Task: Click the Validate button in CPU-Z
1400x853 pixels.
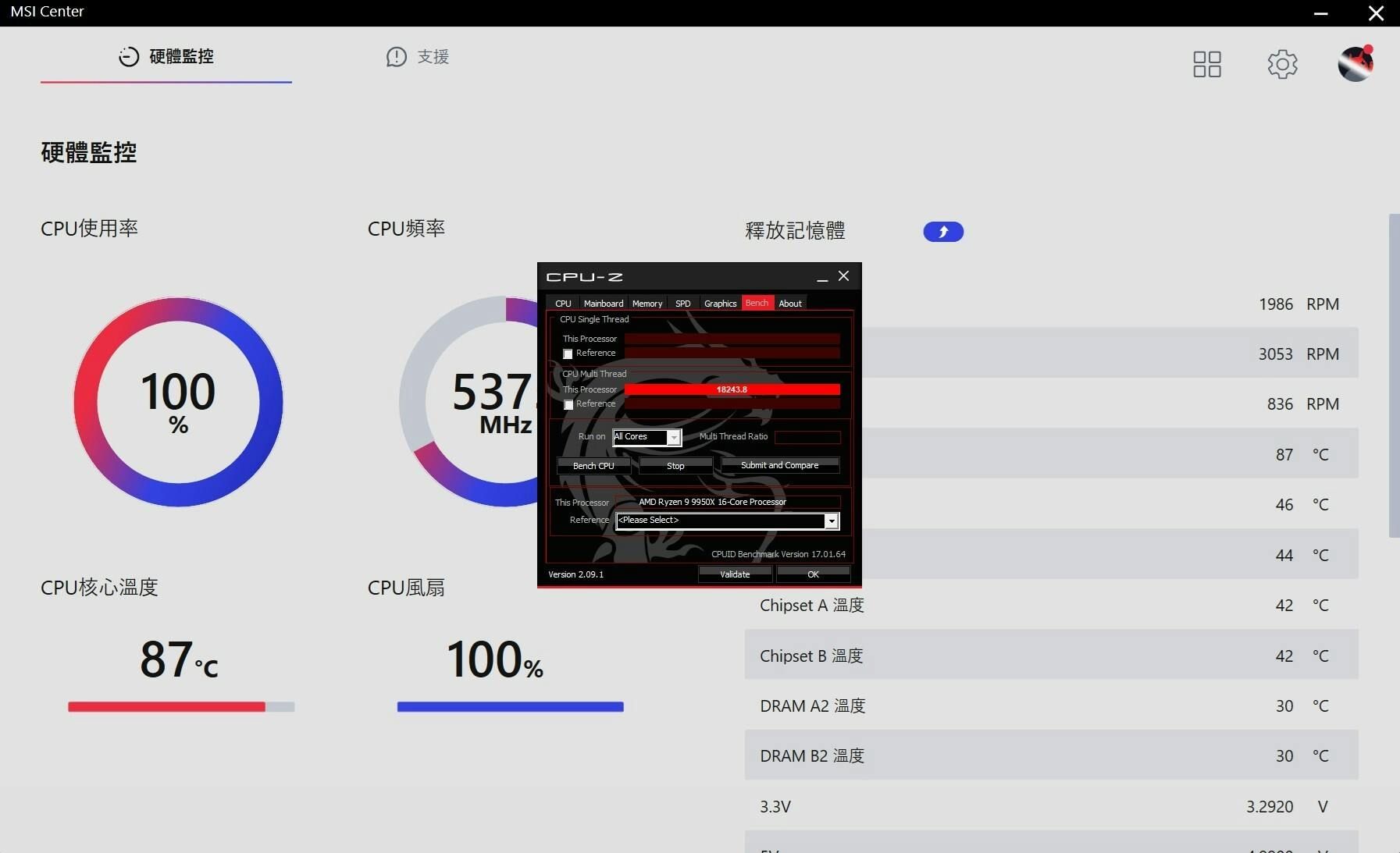Action: coord(735,574)
